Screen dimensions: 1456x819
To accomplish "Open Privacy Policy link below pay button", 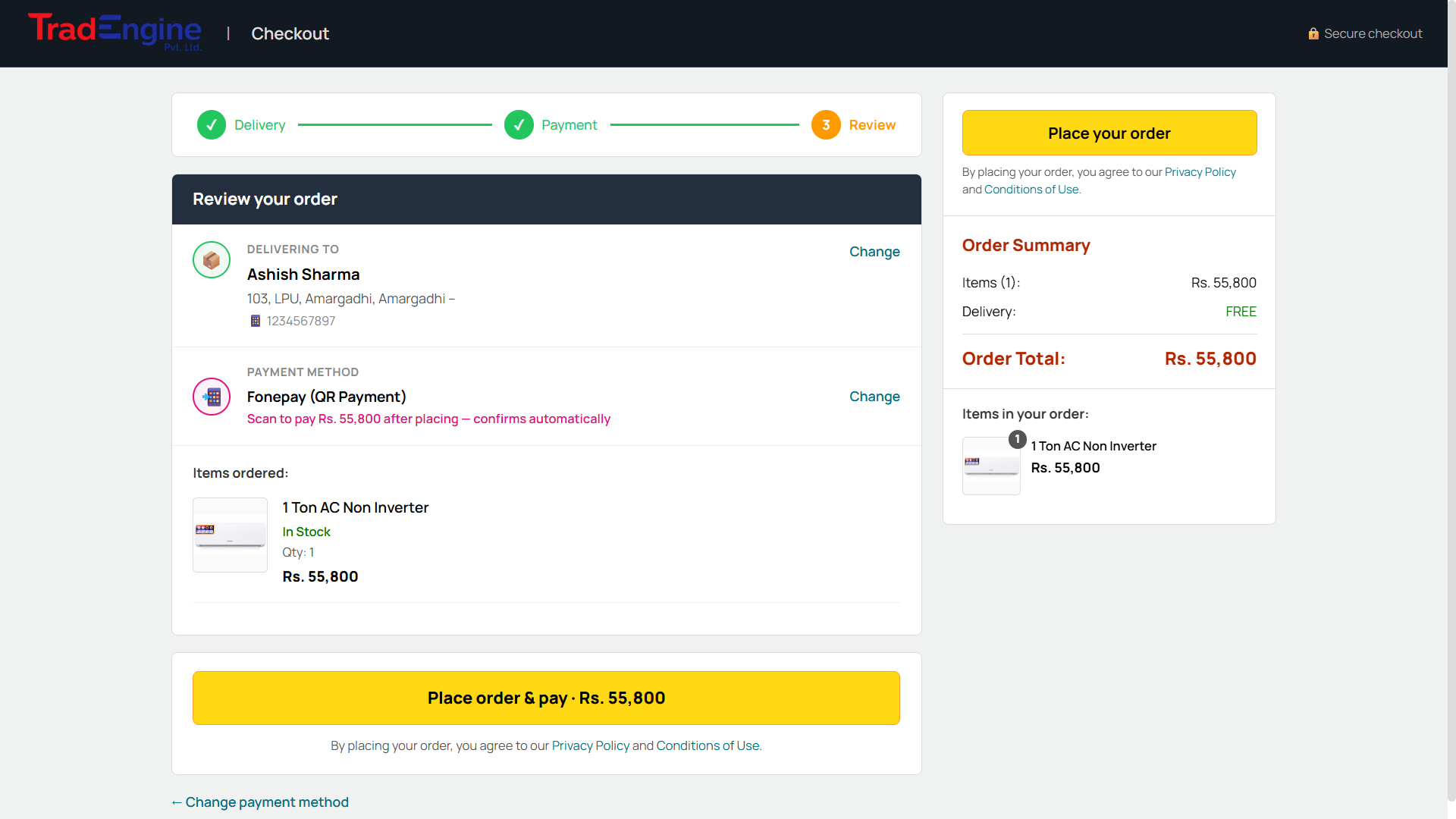I will click(591, 745).
